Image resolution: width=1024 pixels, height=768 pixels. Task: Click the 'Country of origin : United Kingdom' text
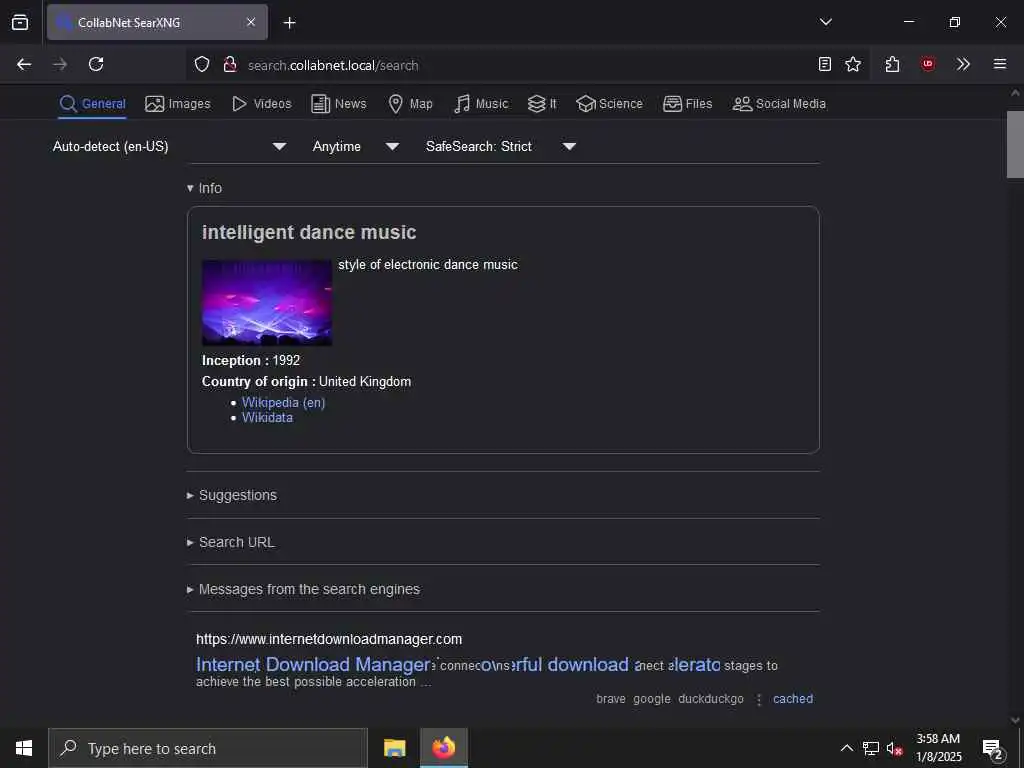pyautogui.click(x=306, y=381)
